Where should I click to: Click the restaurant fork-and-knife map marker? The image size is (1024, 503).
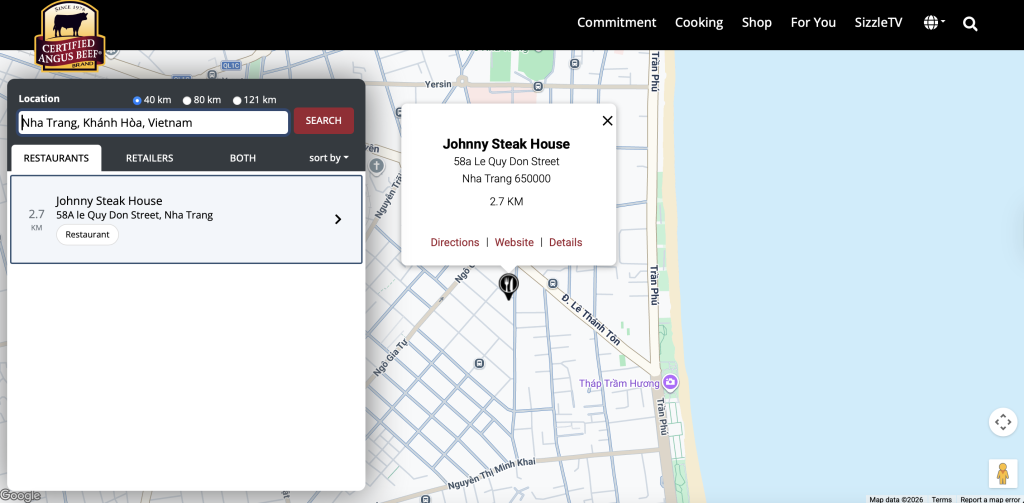[509, 286]
